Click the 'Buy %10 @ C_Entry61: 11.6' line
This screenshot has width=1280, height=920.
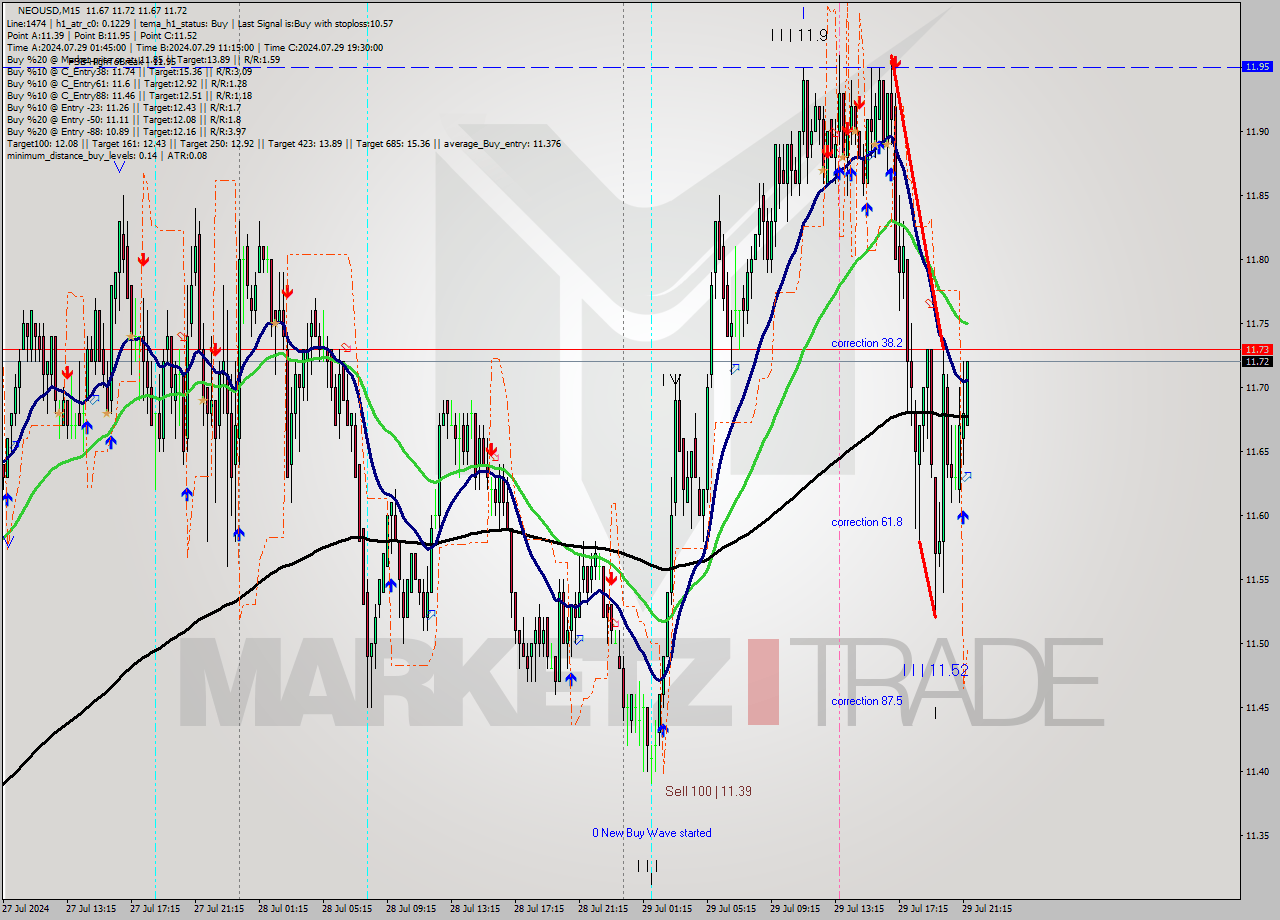tap(126, 83)
